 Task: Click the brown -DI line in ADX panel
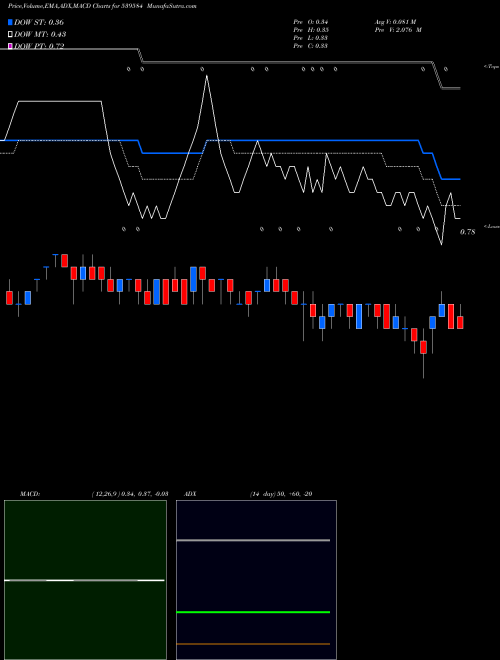click(253, 644)
